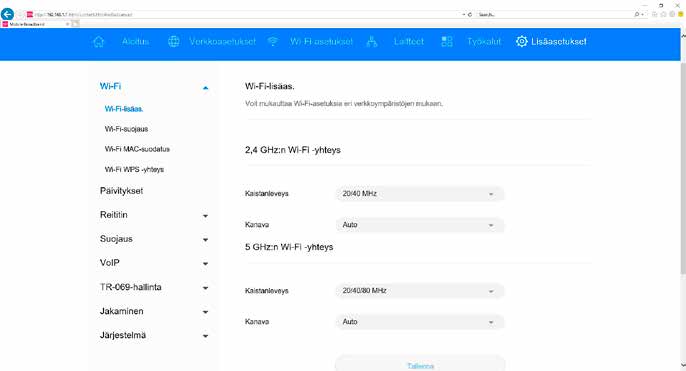The height and width of the screenshot is (371, 686).
Task: Select Wi-Fi-suojaus in the sidebar
Action: [x=126, y=129]
